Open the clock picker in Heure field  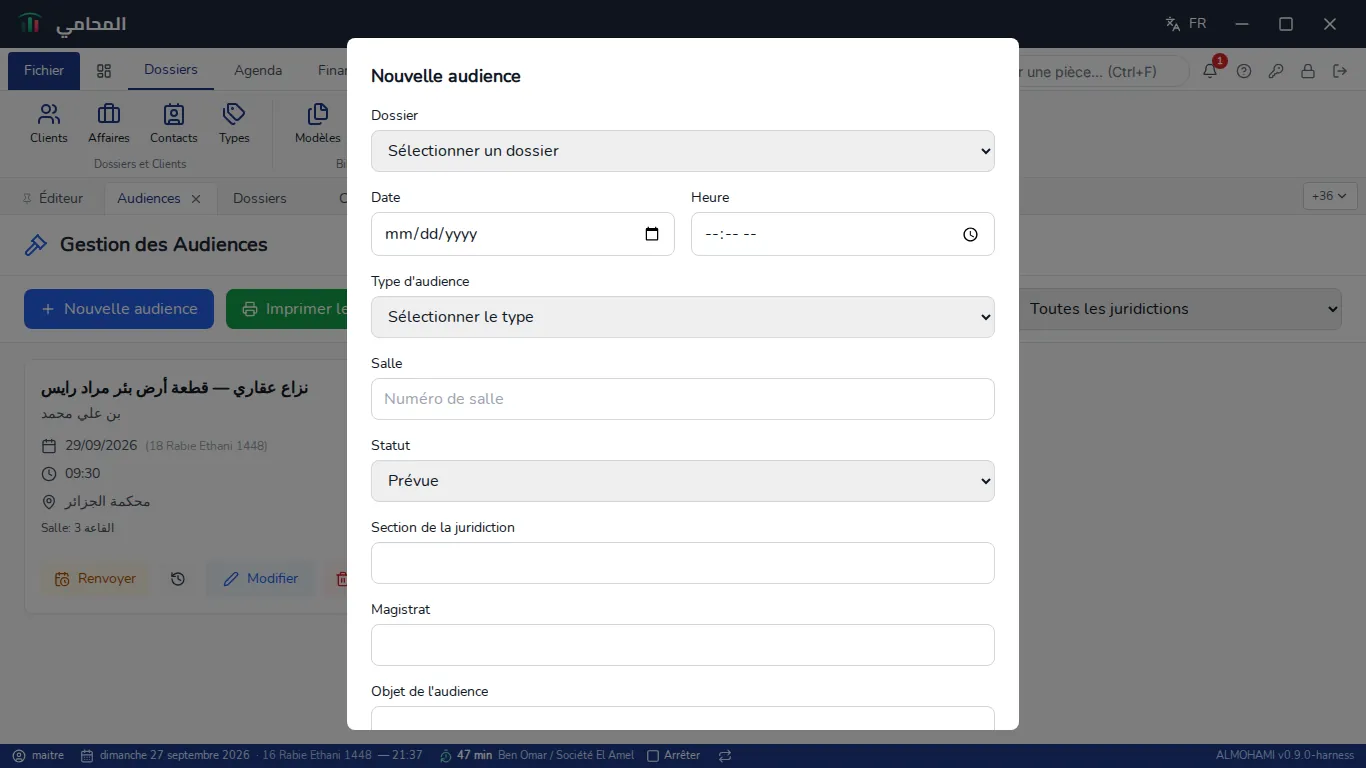pos(970,234)
